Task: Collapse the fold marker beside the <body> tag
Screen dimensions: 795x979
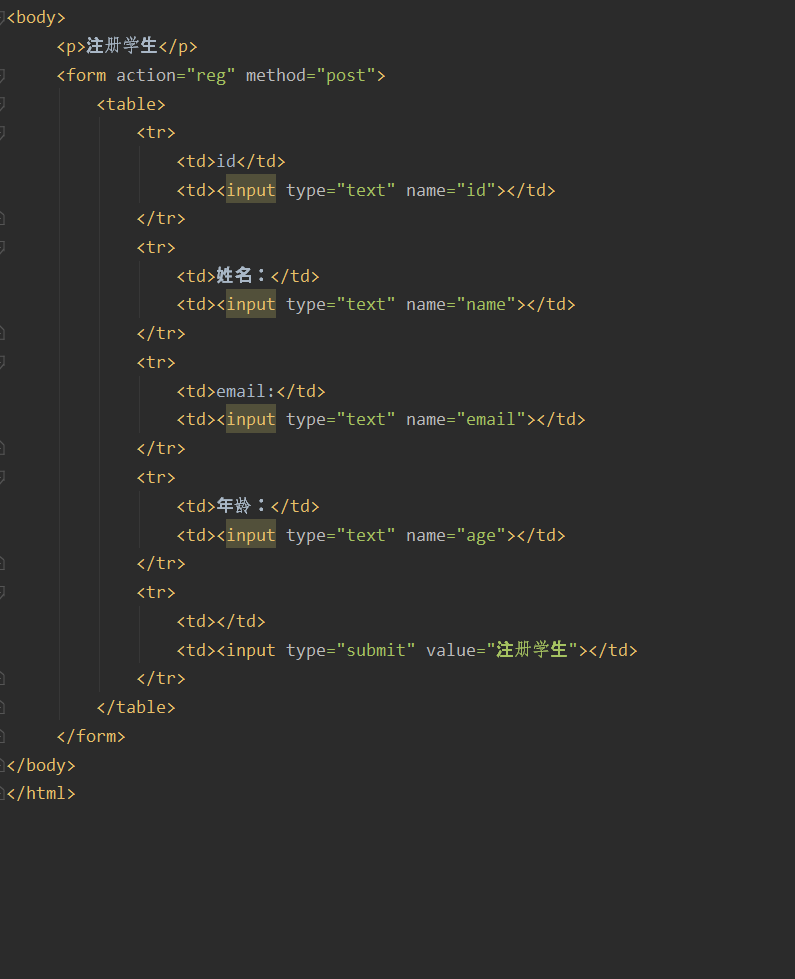Action: click(x=2, y=17)
